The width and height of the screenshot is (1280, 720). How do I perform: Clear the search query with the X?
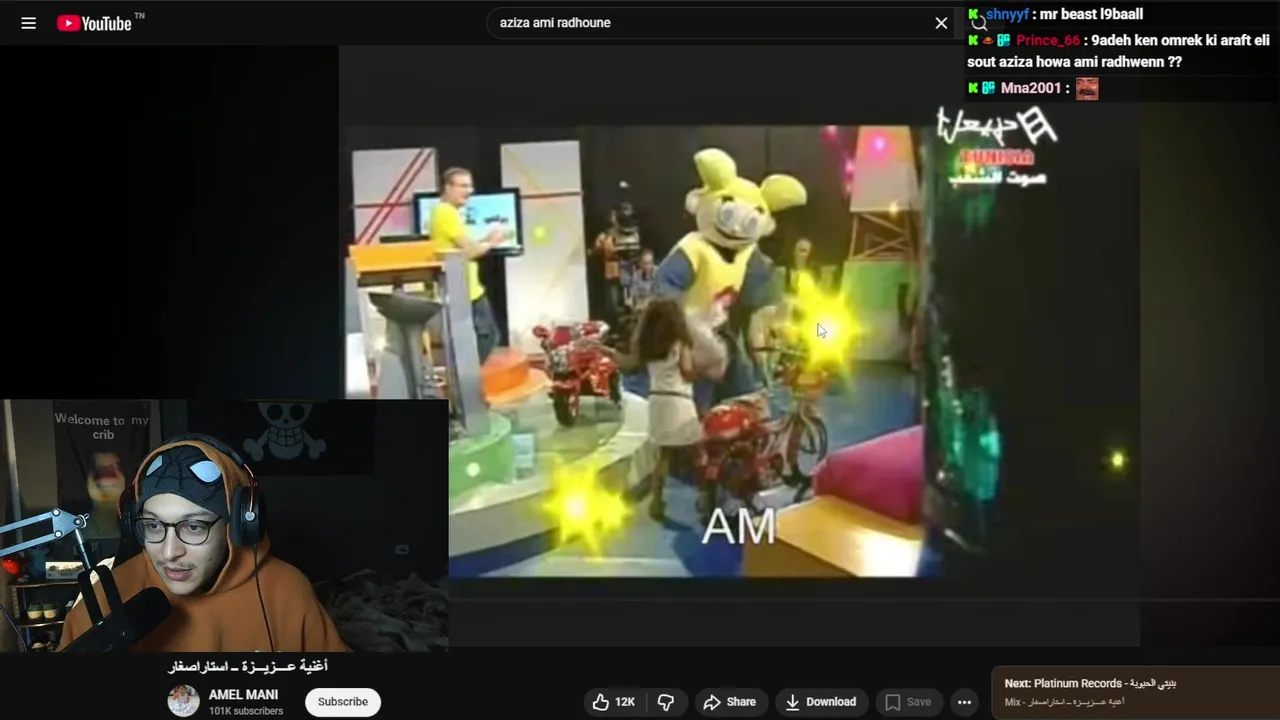(x=941, y=23)
